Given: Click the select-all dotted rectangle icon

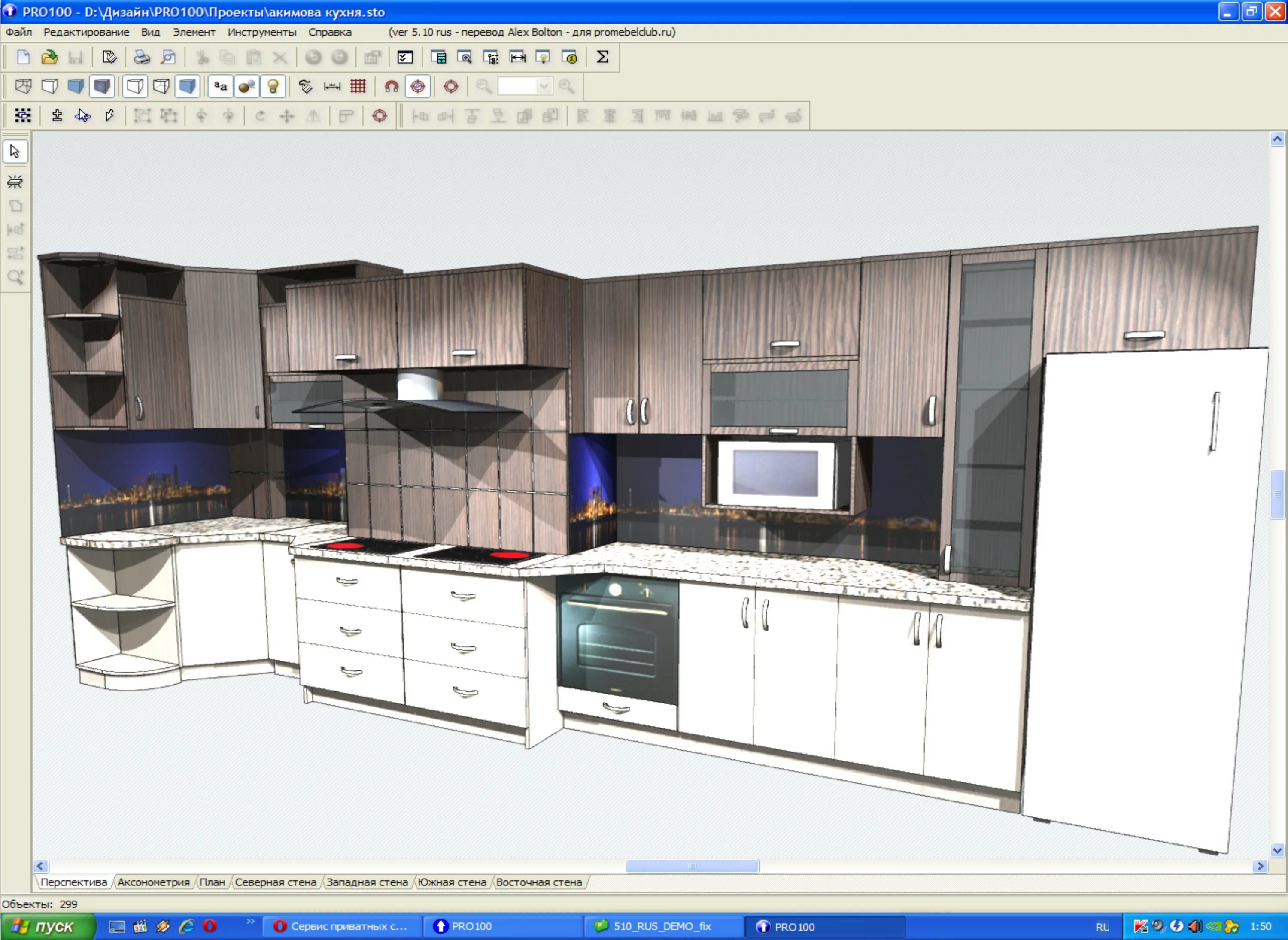Looking at the screenshot, I should 23,116.
